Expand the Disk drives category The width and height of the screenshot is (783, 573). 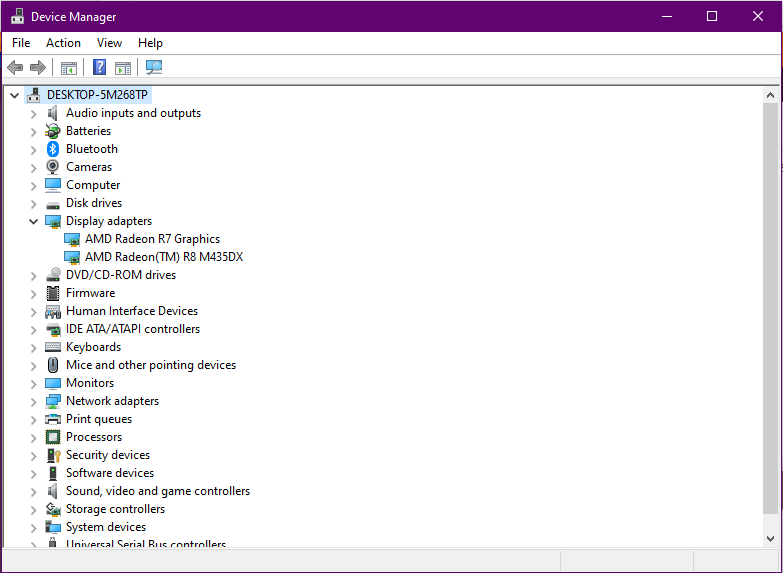point(33,203)
